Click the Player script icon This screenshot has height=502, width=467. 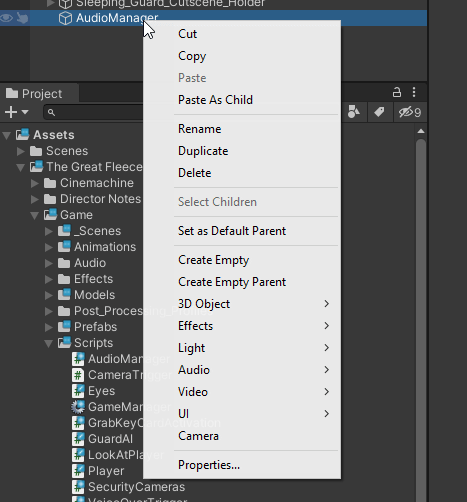[78, 471]
